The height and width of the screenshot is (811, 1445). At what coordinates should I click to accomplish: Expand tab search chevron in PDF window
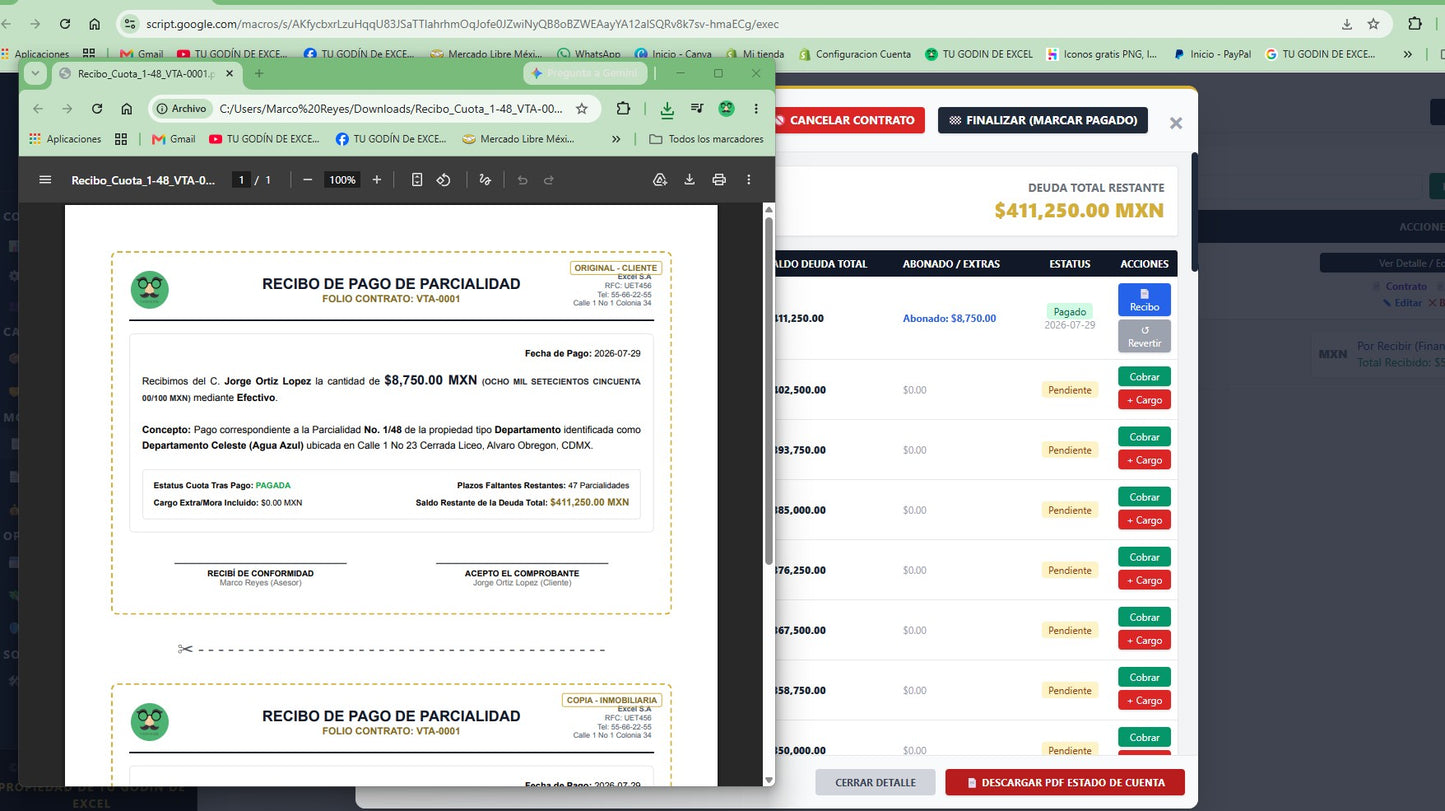click(x=35, y=73)
